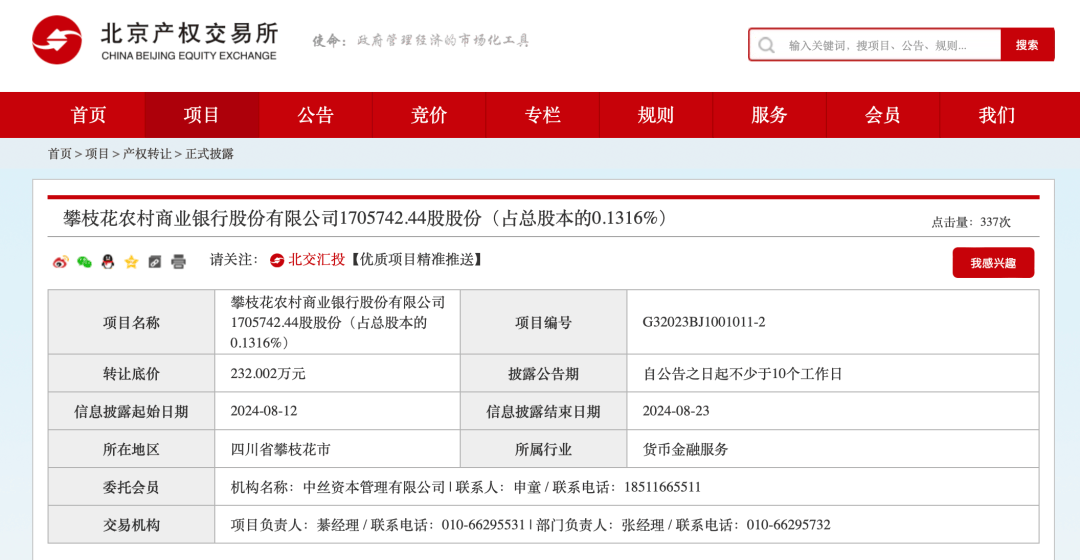The width and height of the screenshot is (1080, 560).
Task: Open the 首页 navigation menu
Action: (x=88, y=115)
